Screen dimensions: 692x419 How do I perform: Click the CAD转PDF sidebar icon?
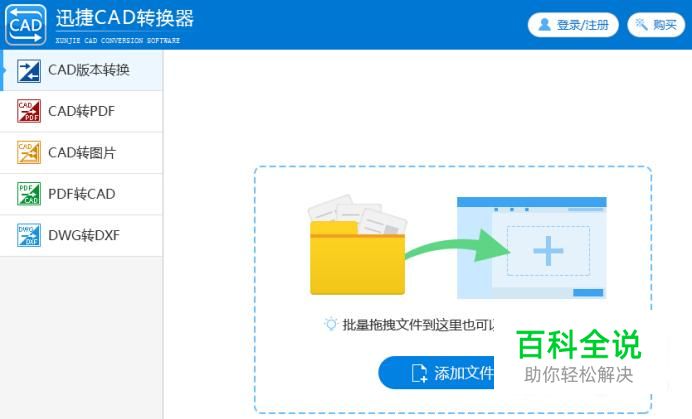[29, 111]
